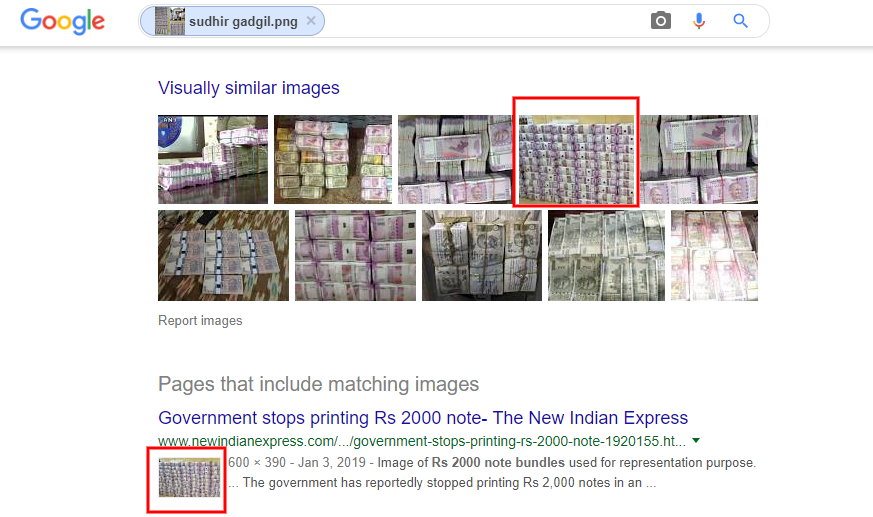Open fifth top-row thumbnail of pink notes
This screenshot has width=873, height=517.
(x=699, y=159)
